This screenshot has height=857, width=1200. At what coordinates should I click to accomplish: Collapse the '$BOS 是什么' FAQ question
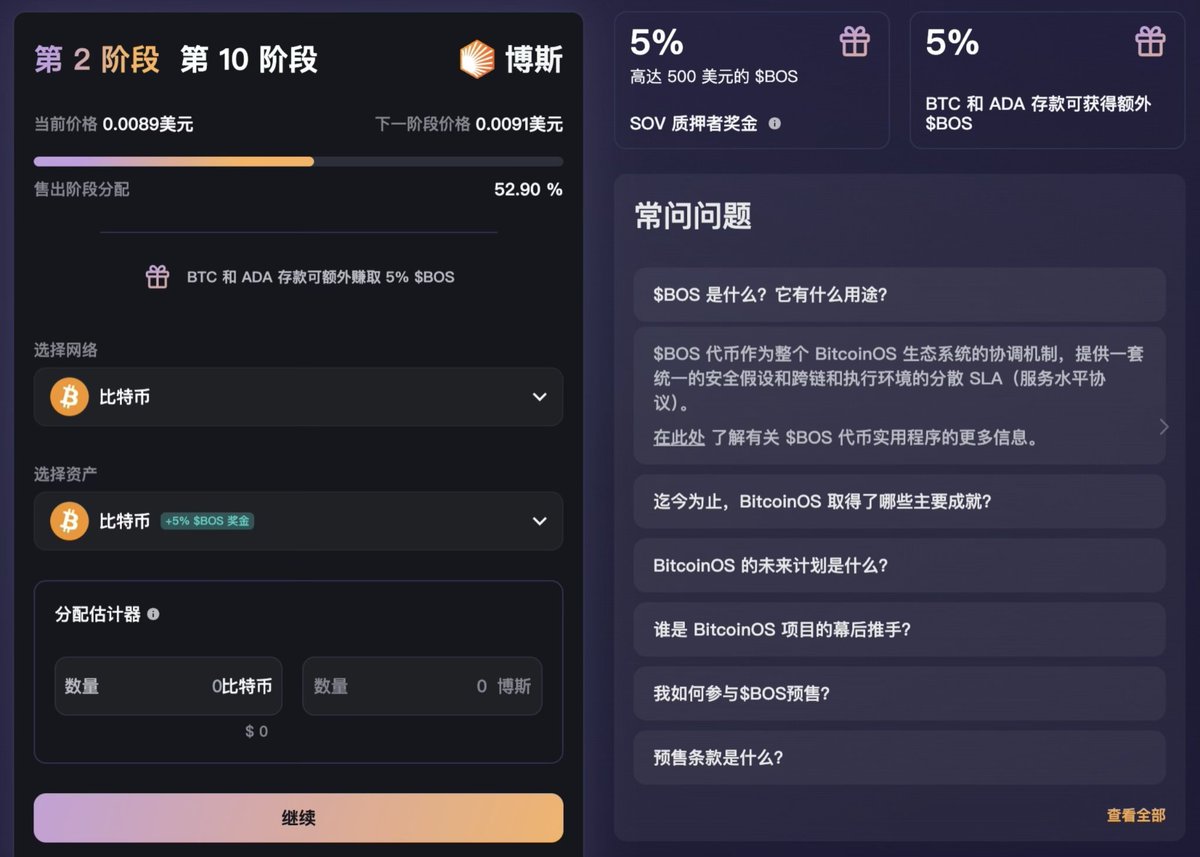(x=898, y=294)
